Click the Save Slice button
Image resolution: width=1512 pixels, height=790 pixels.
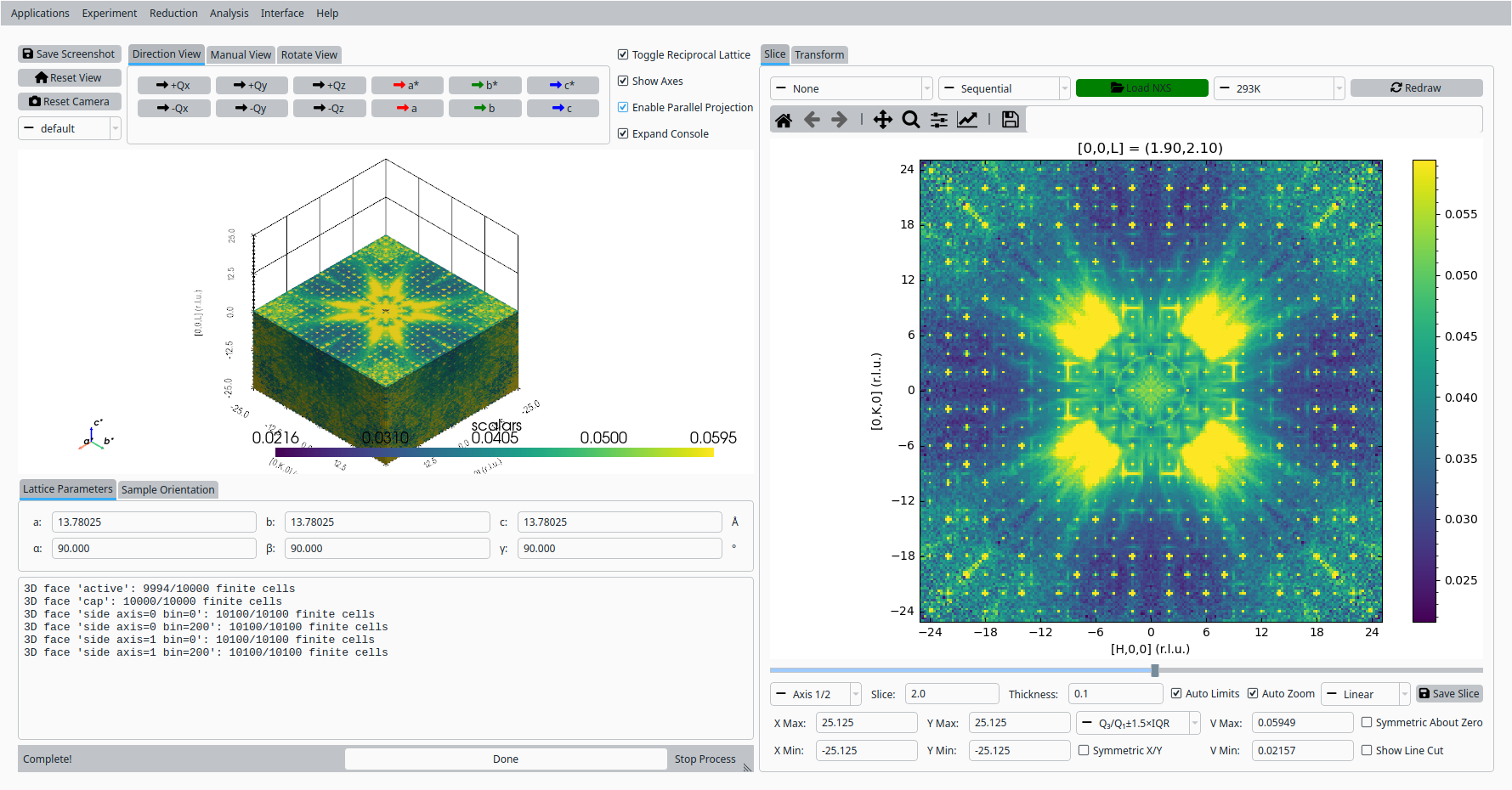tap(1449, 693)
